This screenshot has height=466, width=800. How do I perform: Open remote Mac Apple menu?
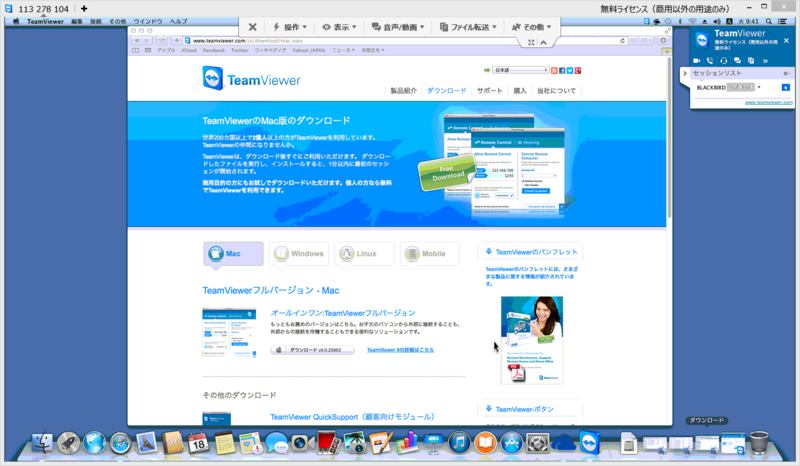click(16, 21)
